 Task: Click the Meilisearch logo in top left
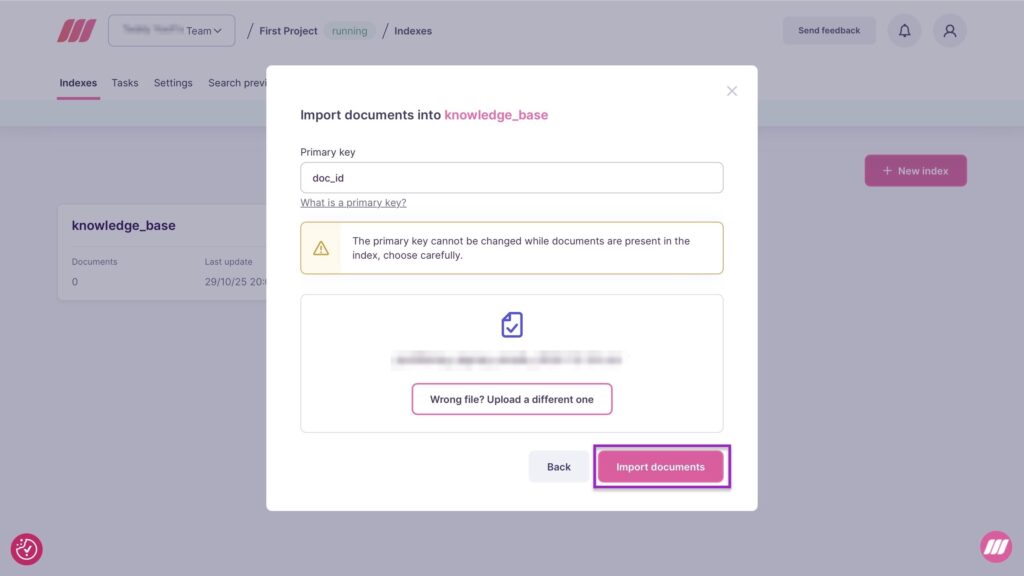click(78, 30)
